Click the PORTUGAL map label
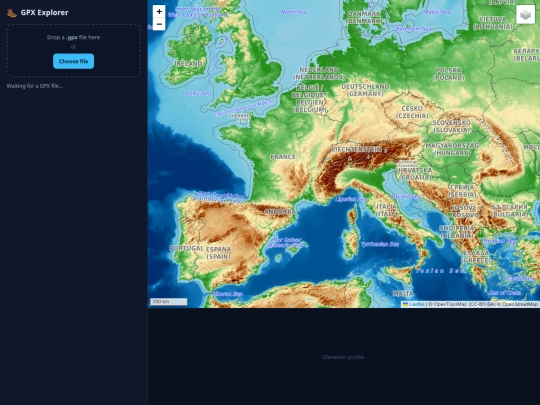 (x=187, y=248)
